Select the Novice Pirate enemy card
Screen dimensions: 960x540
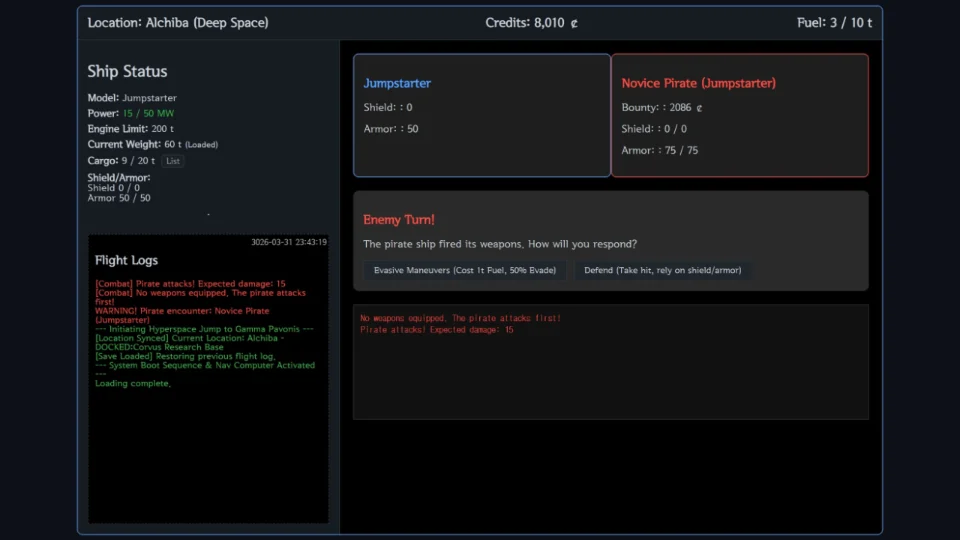(739, 115)
